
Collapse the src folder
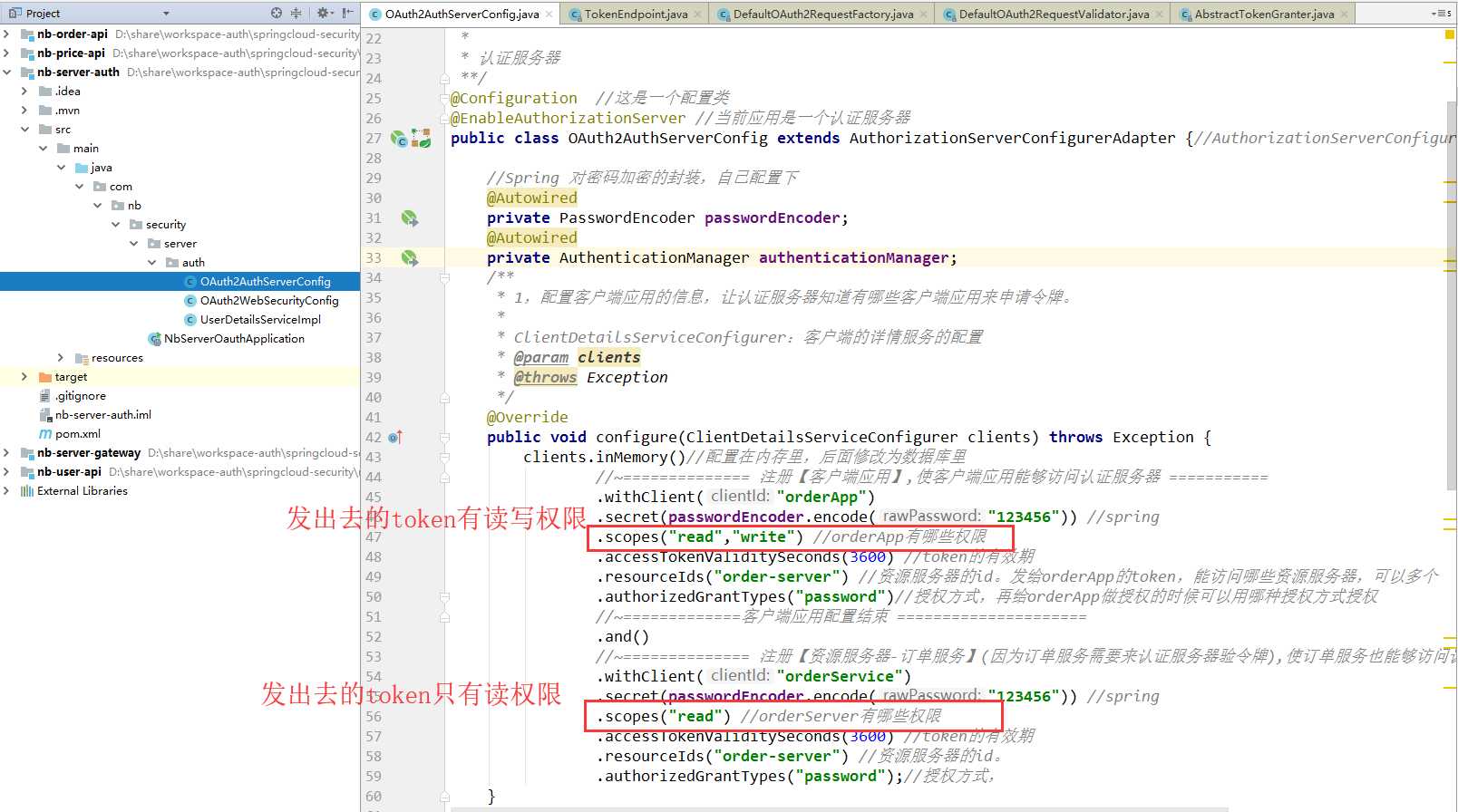[24, 129]
